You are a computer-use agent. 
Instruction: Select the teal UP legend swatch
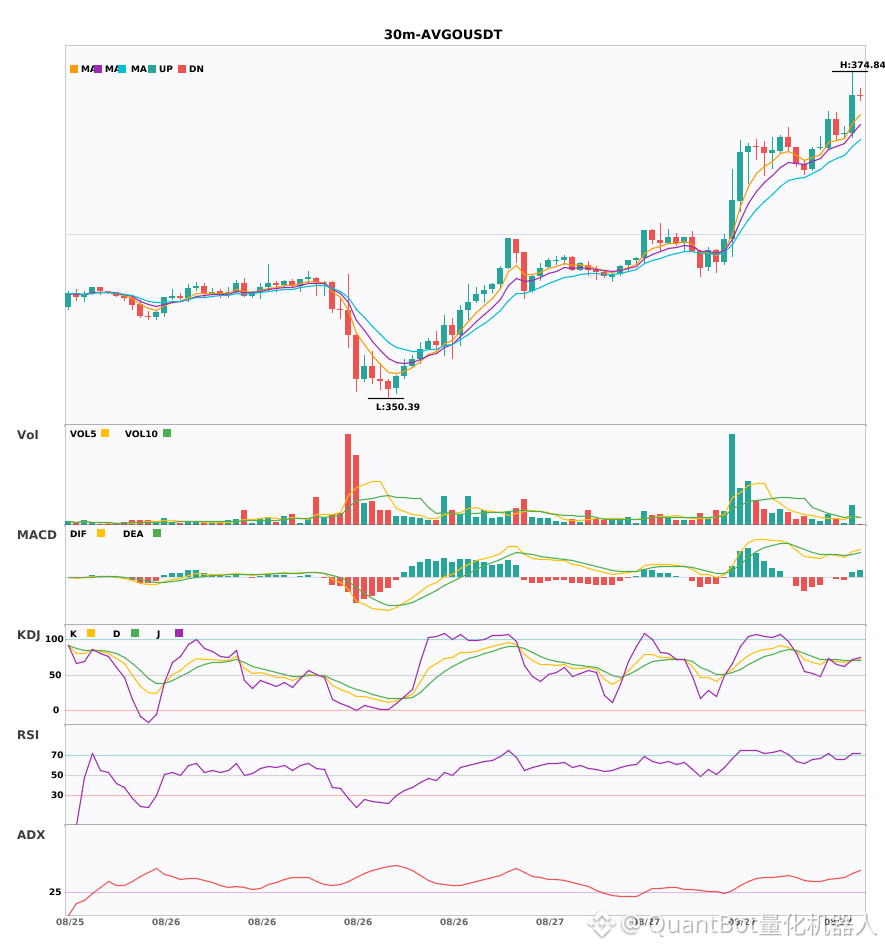pos(152,69)
